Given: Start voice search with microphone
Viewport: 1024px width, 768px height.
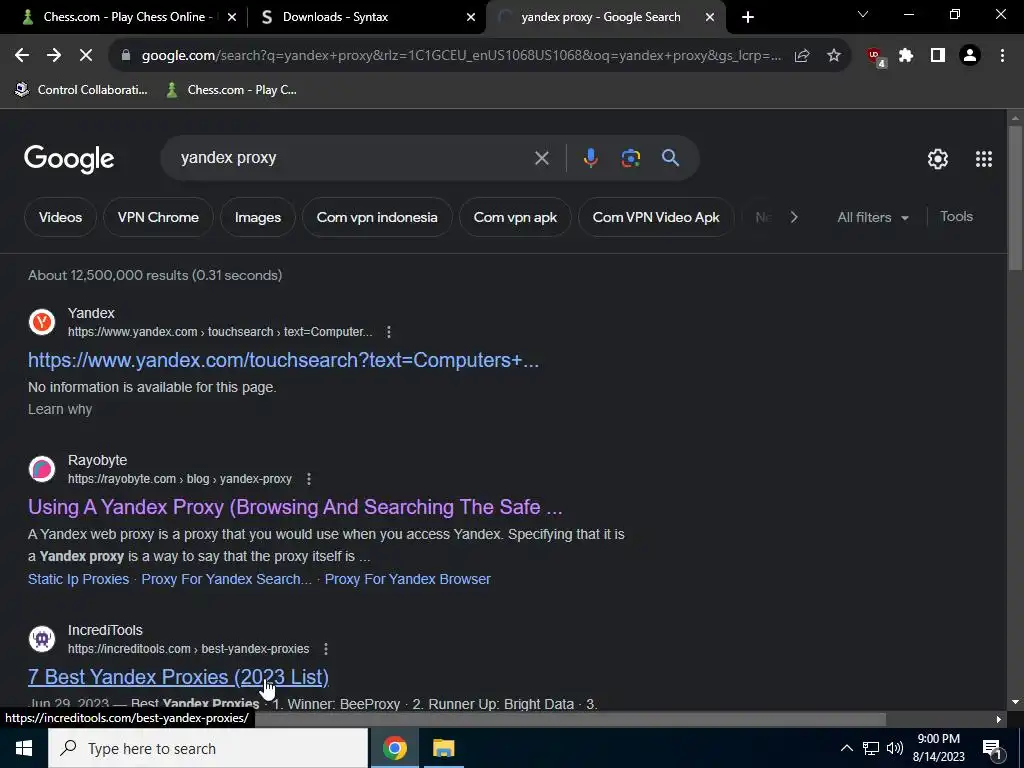Looking at the screenshot, I should [x=590, y=158].
